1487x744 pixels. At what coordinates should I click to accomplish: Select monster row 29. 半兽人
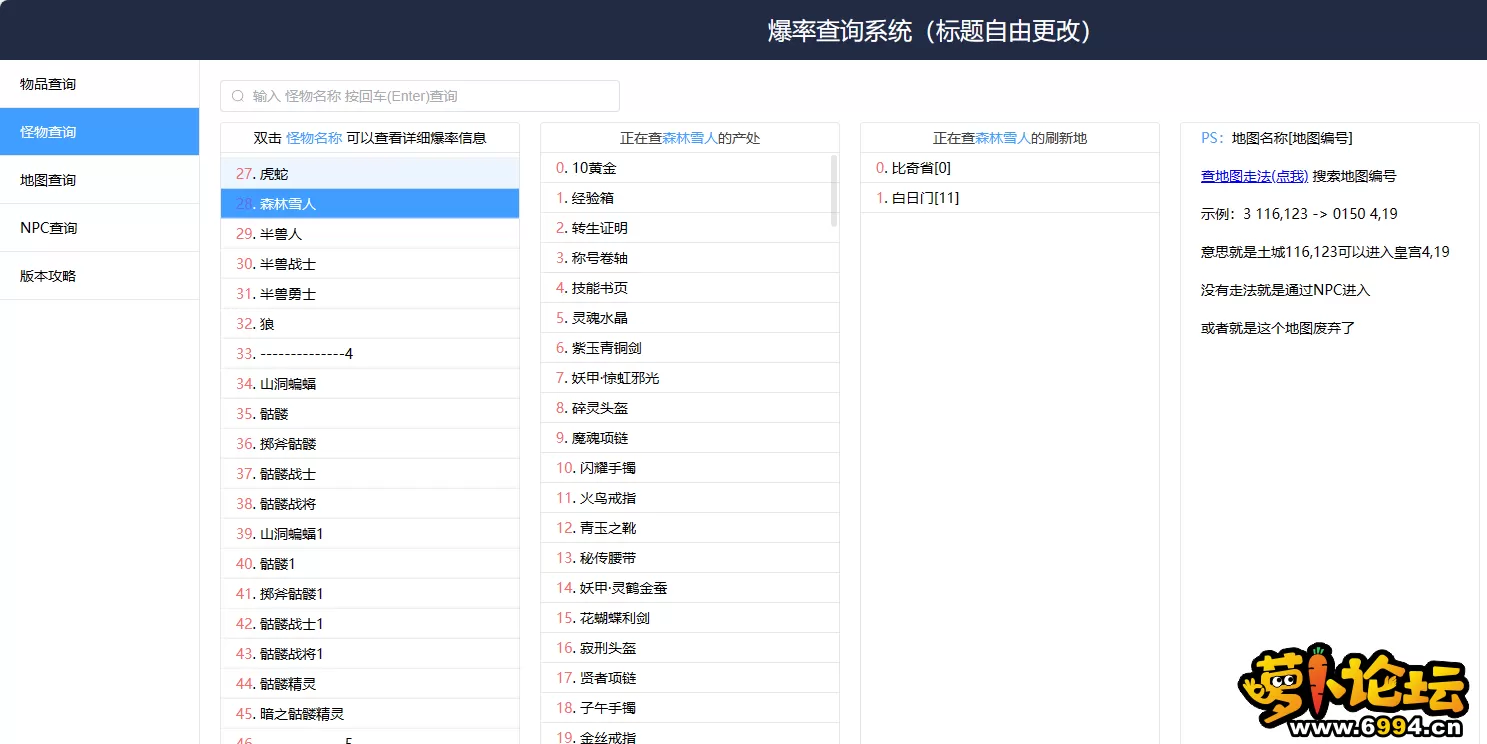pyautogui.click(x=370, y=234)
